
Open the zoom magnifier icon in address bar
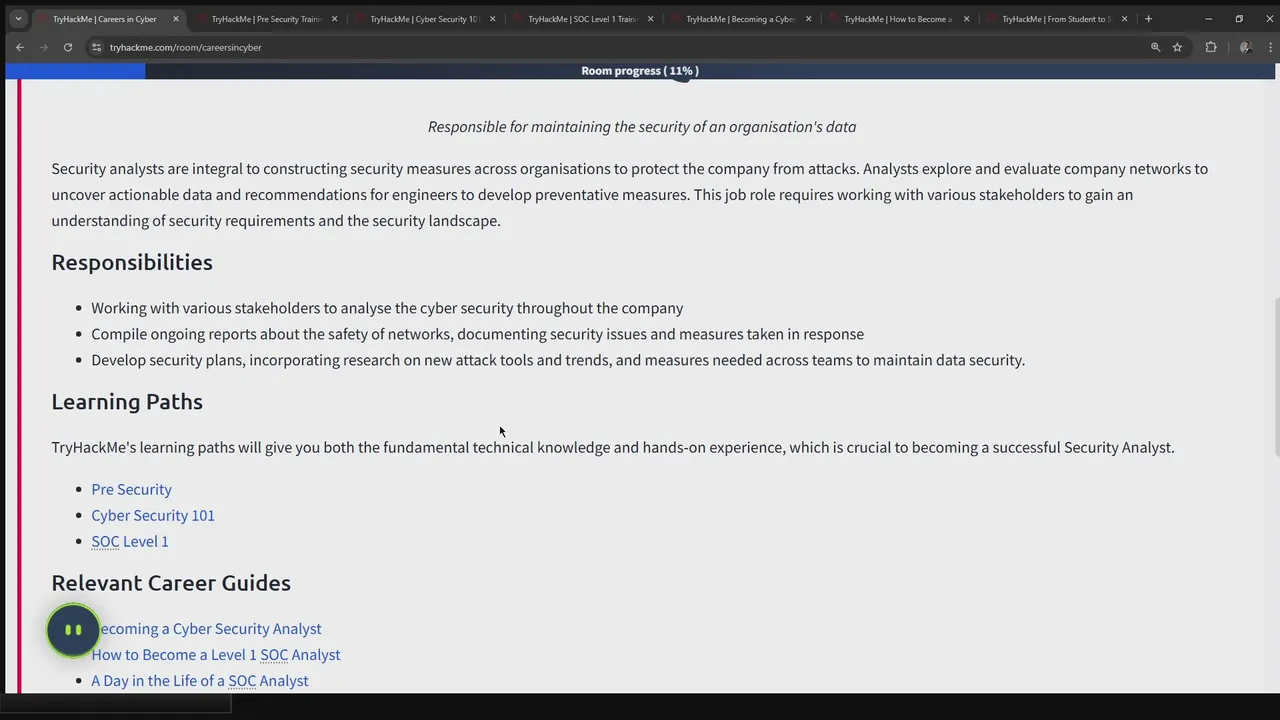tap(1155, 47)
